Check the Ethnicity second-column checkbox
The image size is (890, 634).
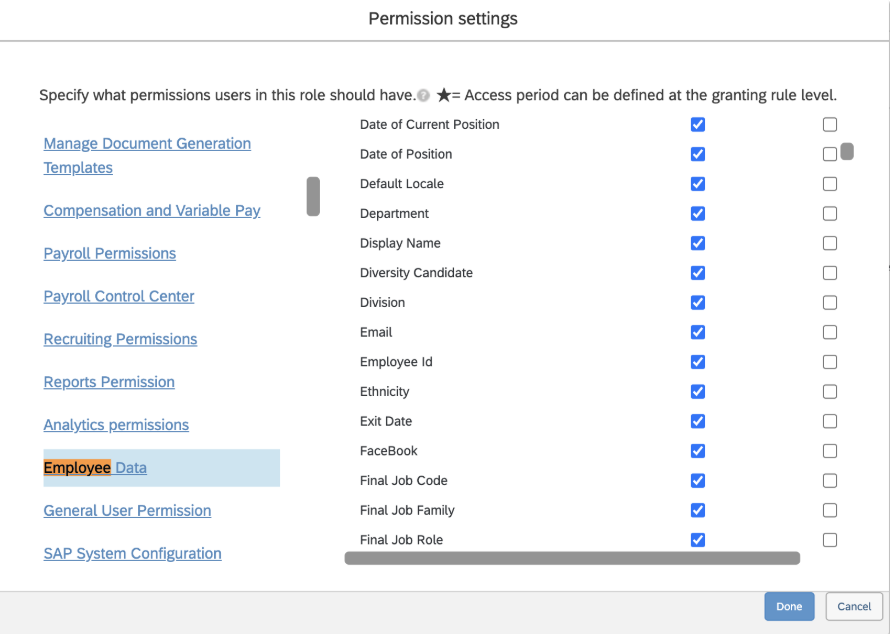pos(830,391)
